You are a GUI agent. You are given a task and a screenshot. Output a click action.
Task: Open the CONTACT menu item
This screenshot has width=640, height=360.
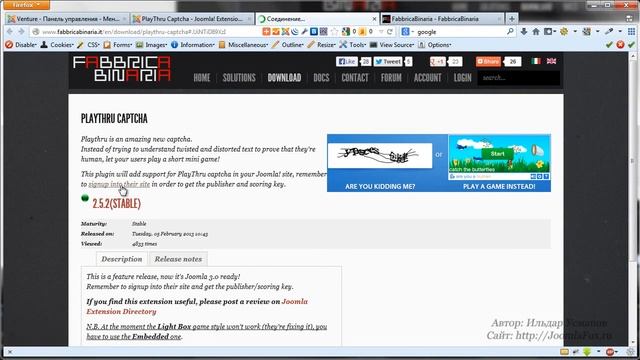(355, 78)
